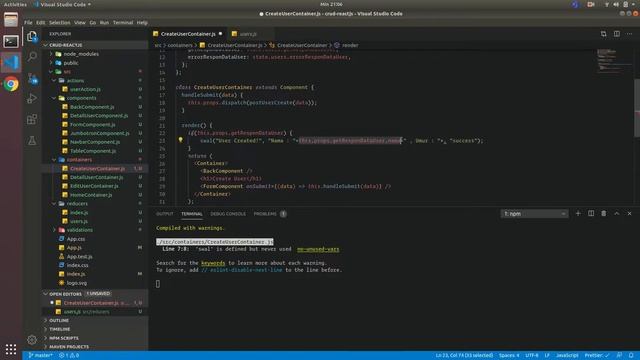Open App.css in explorer

pyautogui.click(x=76, y=239)
